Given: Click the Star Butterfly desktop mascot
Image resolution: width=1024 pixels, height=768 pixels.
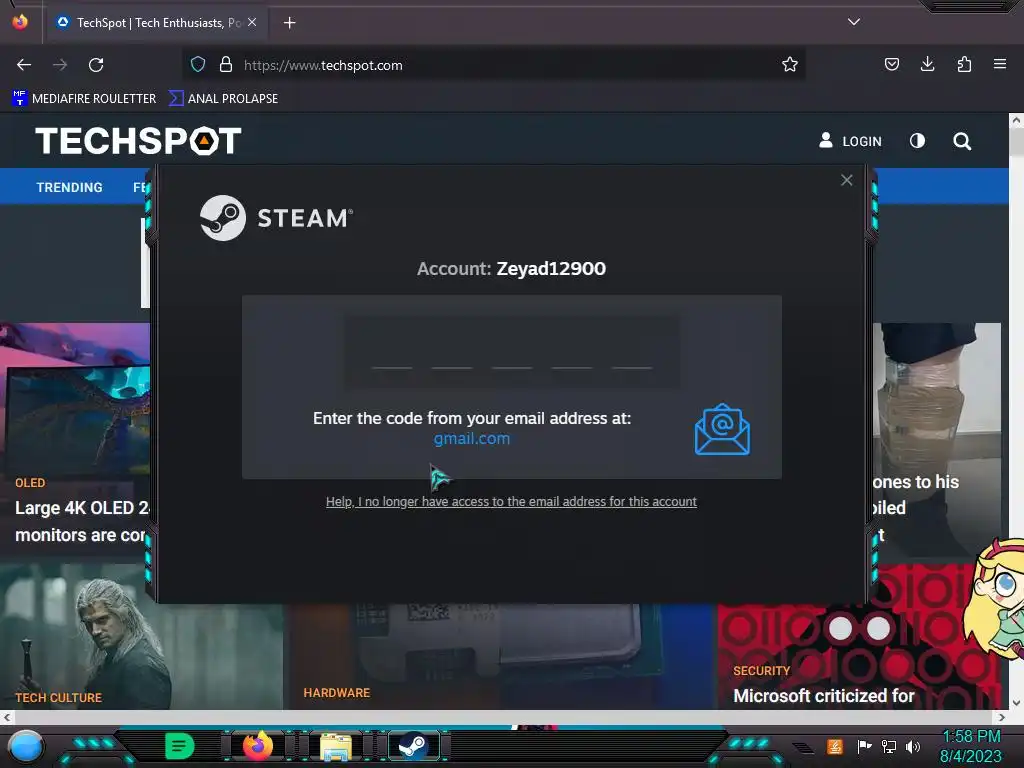Looking at the screenshot, I should (x=995, y=599).
